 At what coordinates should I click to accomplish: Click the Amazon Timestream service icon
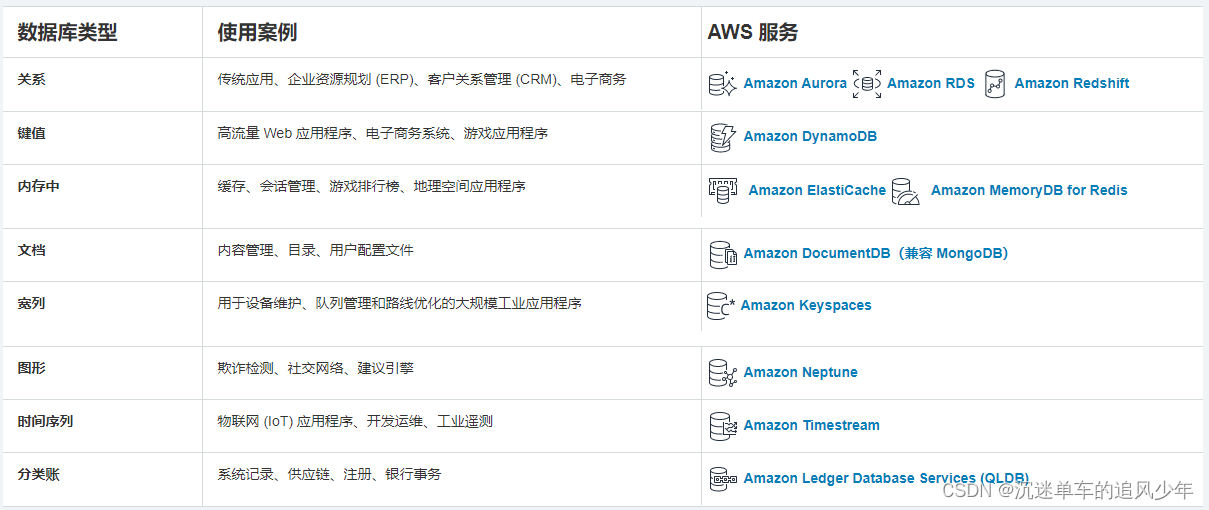722,426
